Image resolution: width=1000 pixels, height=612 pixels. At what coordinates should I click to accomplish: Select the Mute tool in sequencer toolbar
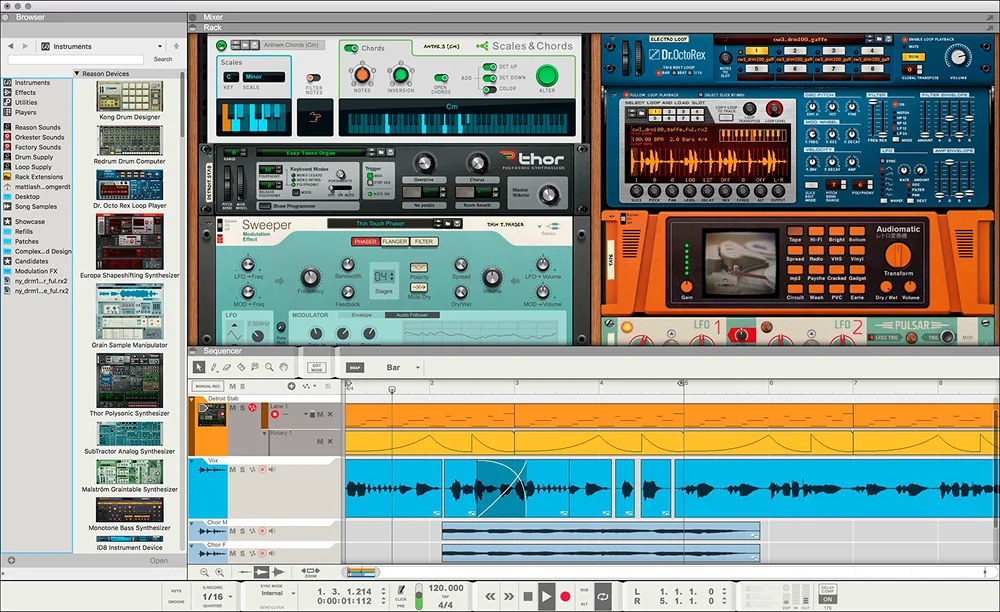pyautogui.click(x=254, y=367)
